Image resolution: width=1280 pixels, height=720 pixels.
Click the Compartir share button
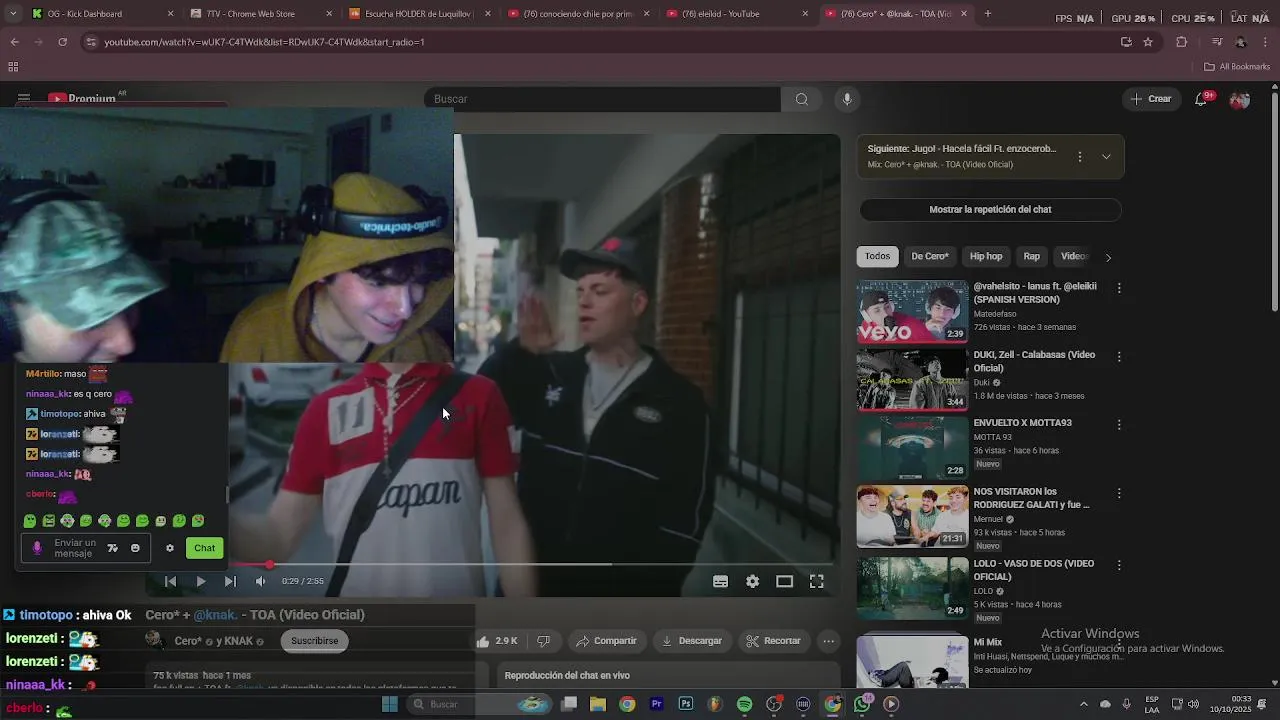point(606,641)
